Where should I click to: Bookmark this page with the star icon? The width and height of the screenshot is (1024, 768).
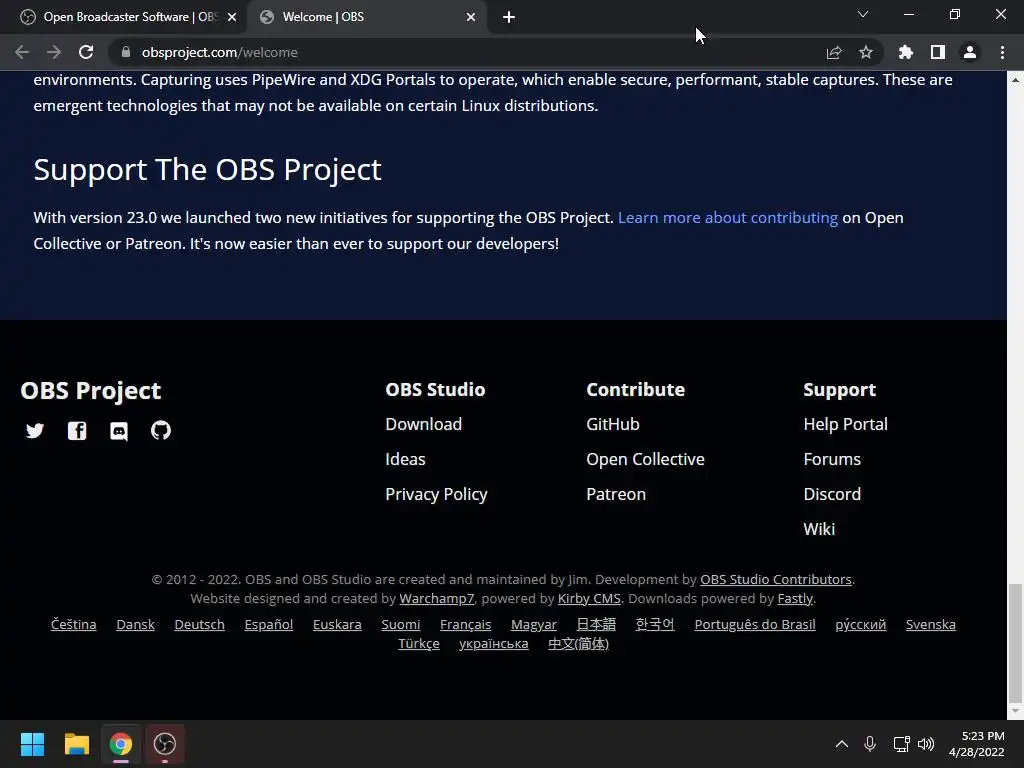point(866,52)
